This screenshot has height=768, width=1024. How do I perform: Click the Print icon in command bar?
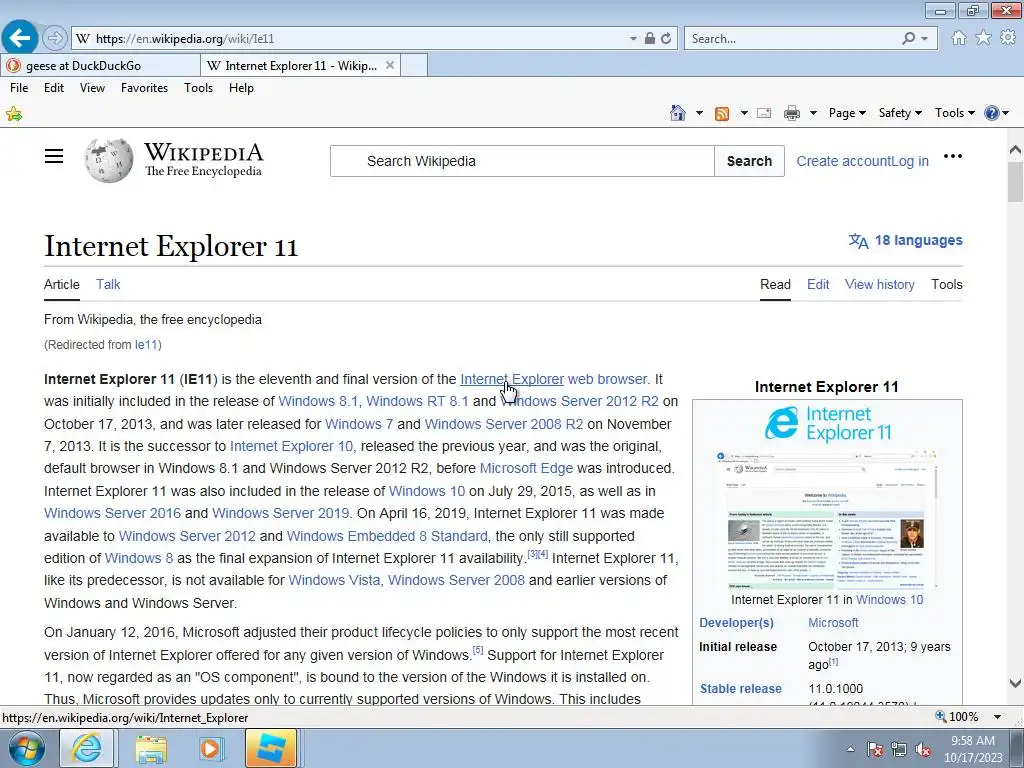[792, 114]
